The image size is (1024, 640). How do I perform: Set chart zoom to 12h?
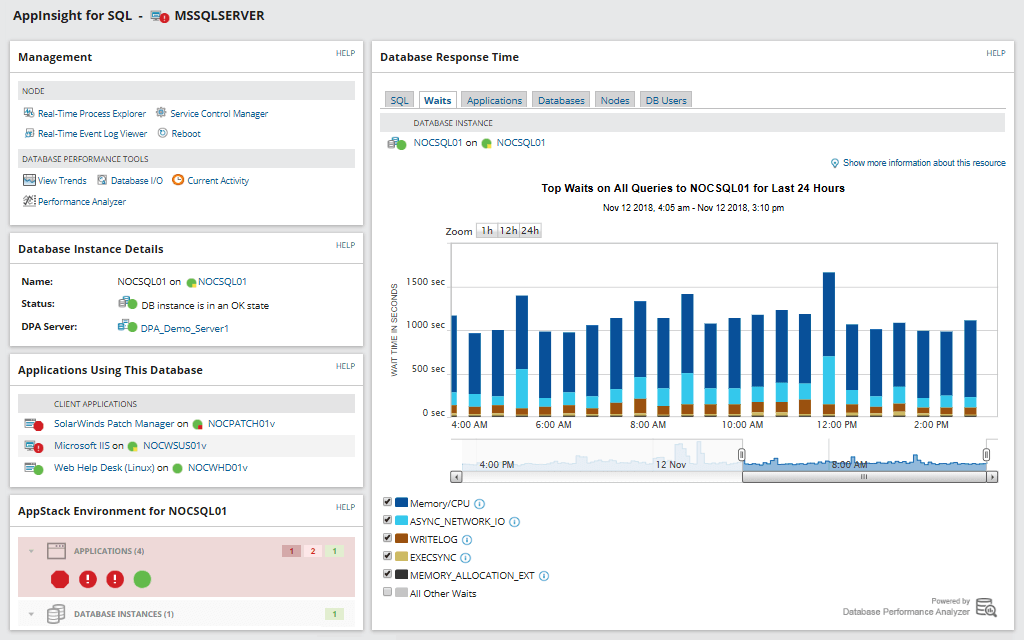tap(508, 231)
